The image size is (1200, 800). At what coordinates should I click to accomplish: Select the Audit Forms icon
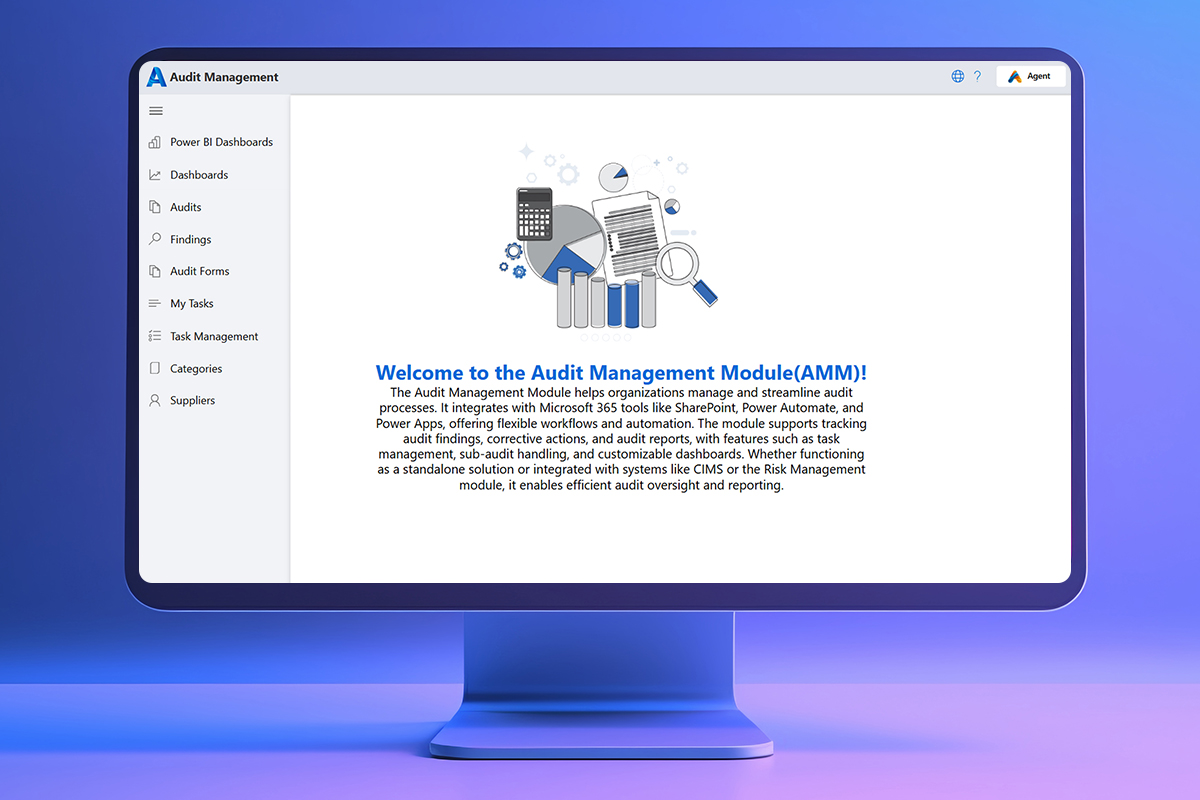(155, 271)
